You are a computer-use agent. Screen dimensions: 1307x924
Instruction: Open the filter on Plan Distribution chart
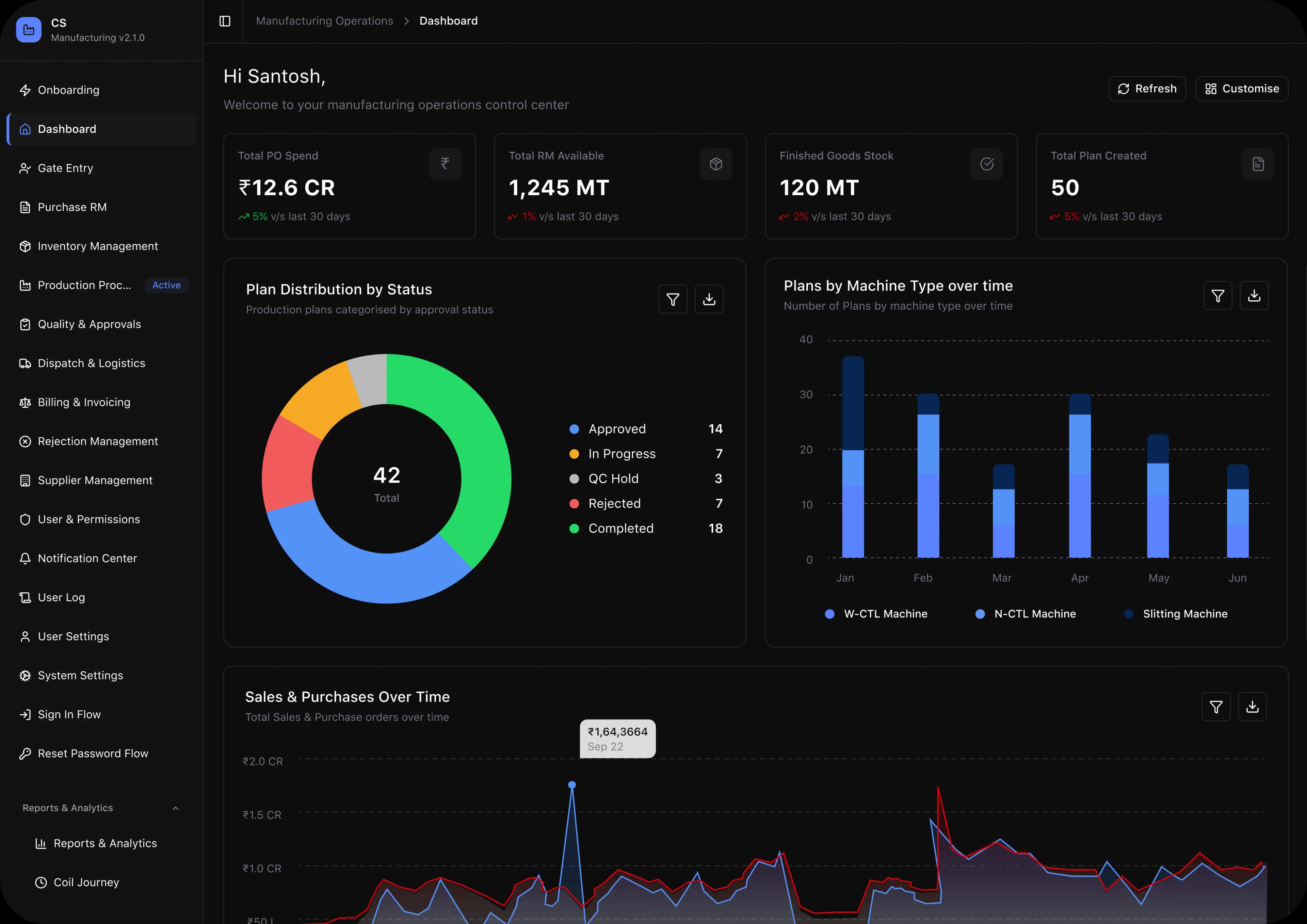pos(673,299)
